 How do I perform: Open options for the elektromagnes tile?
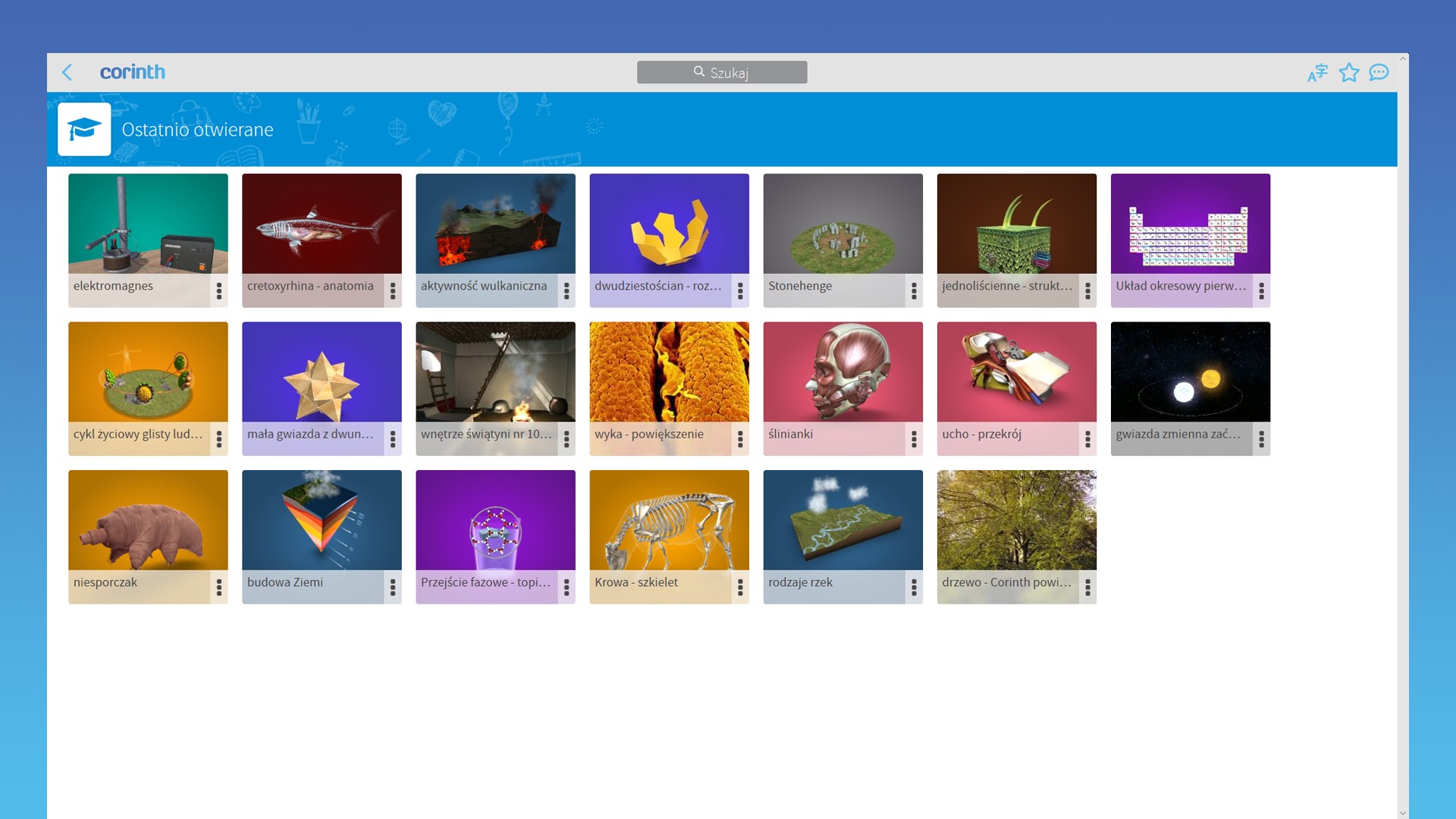[x=220, y=290]
